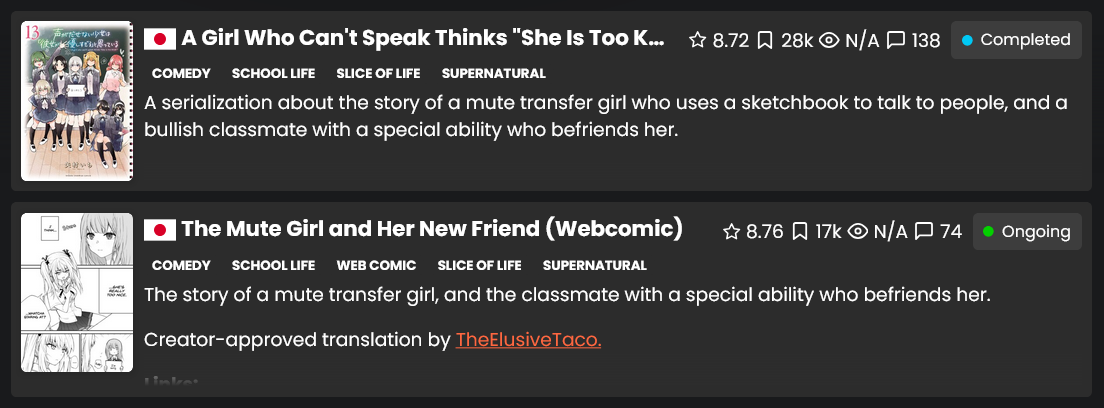The height and width of the screenshot is (408, 1104).
Task: Open "The Mute Girl and Her New Friend" title
Action: point(432,229)
